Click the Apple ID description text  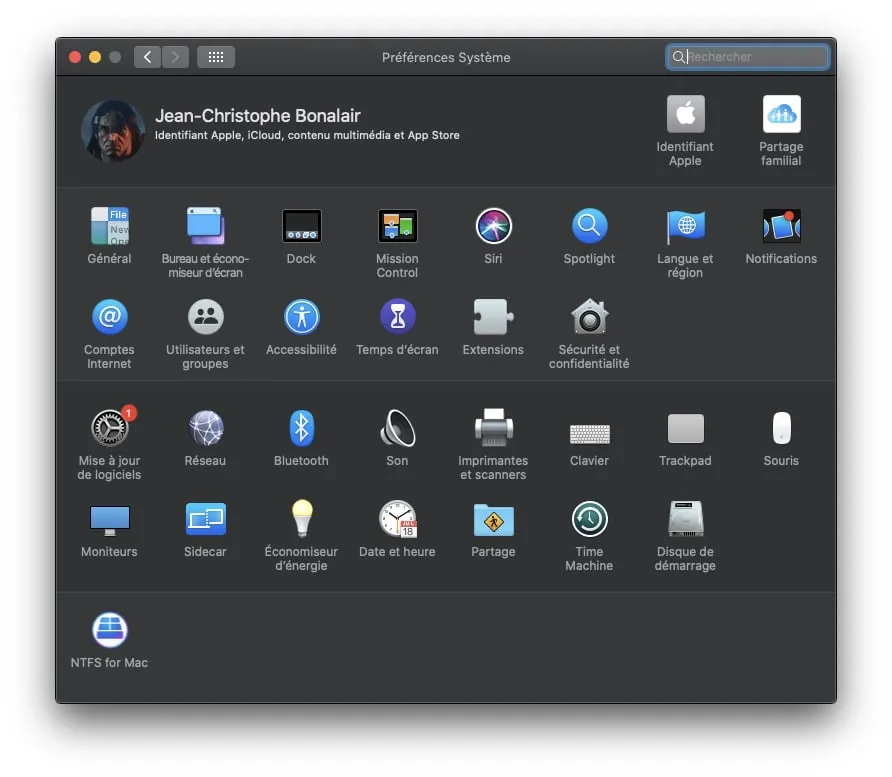coord(307,135)
